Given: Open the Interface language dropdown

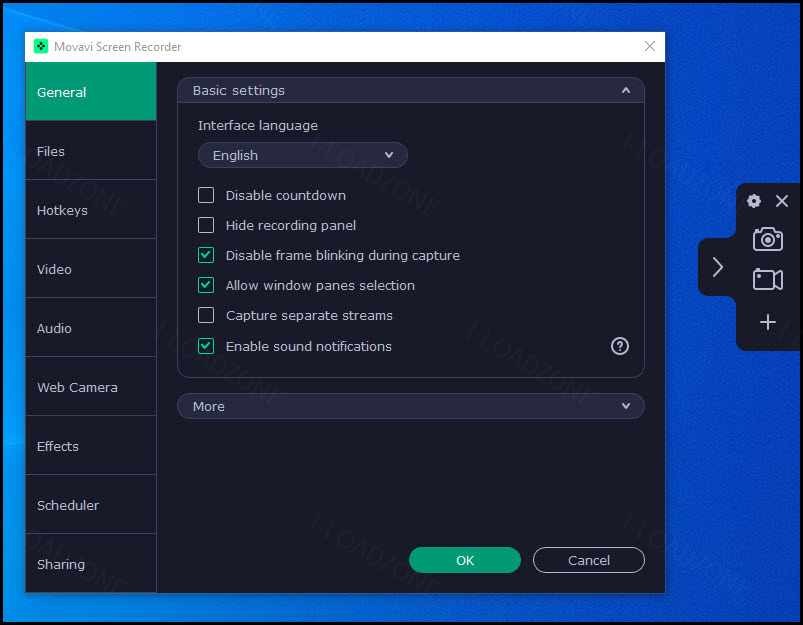Looking at the screenshot, I should [x=303, y=155].
